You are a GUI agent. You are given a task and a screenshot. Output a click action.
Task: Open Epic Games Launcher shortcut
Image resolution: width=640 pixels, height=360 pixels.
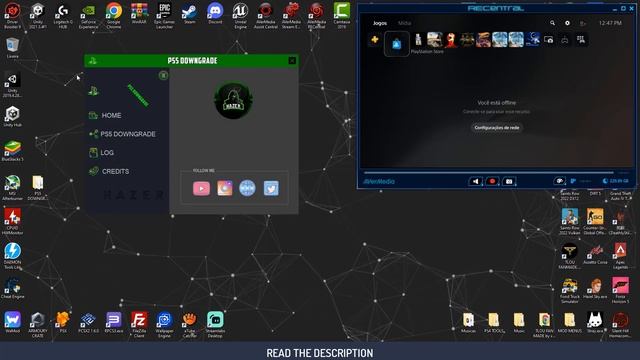(x=164, y=16)
